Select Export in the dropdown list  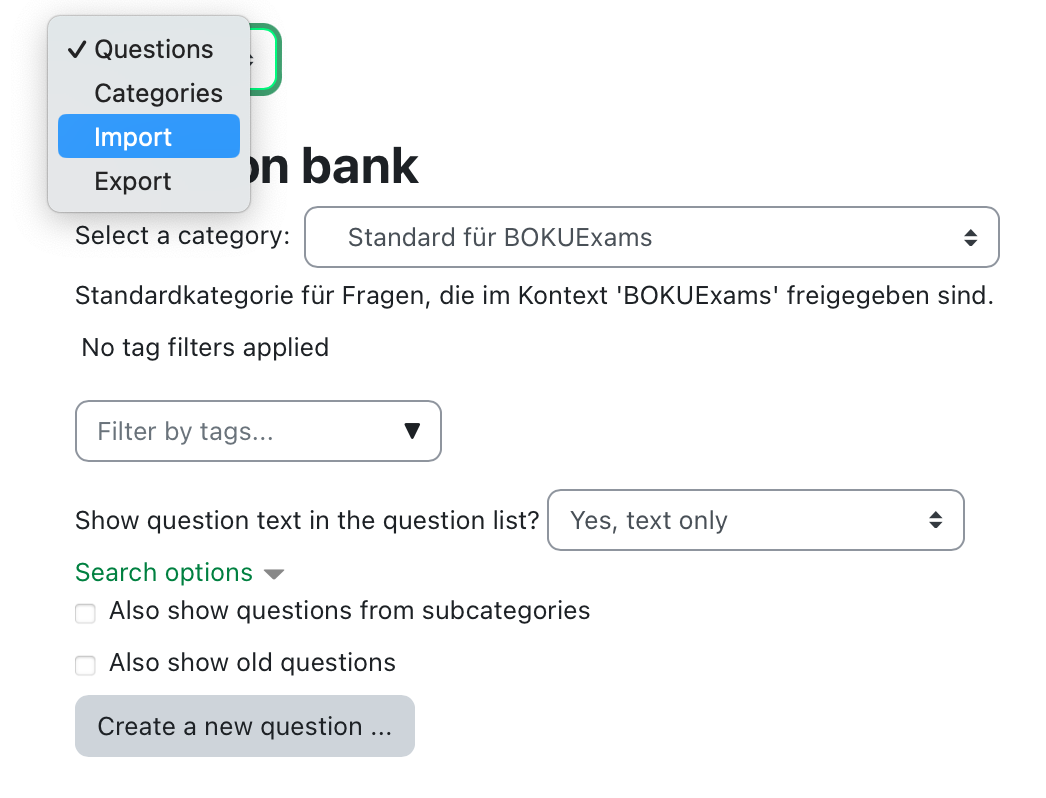149,181
